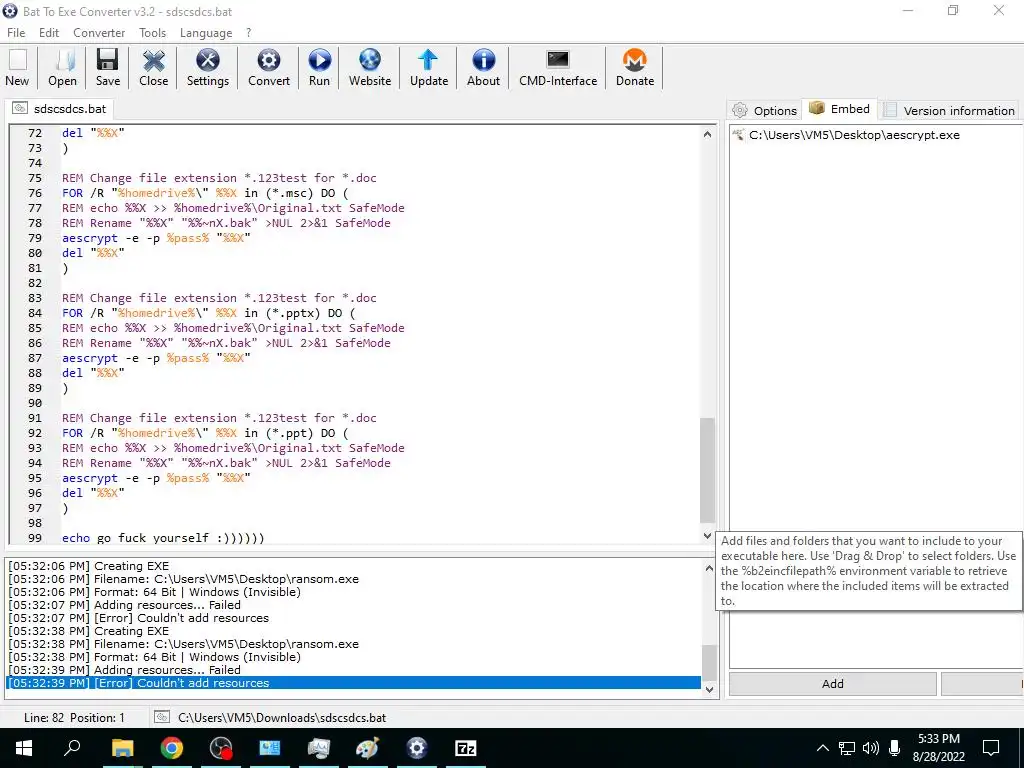Screen dimensions: 1024x768
Task: Open the Tools menu
Action: [152, 33]
